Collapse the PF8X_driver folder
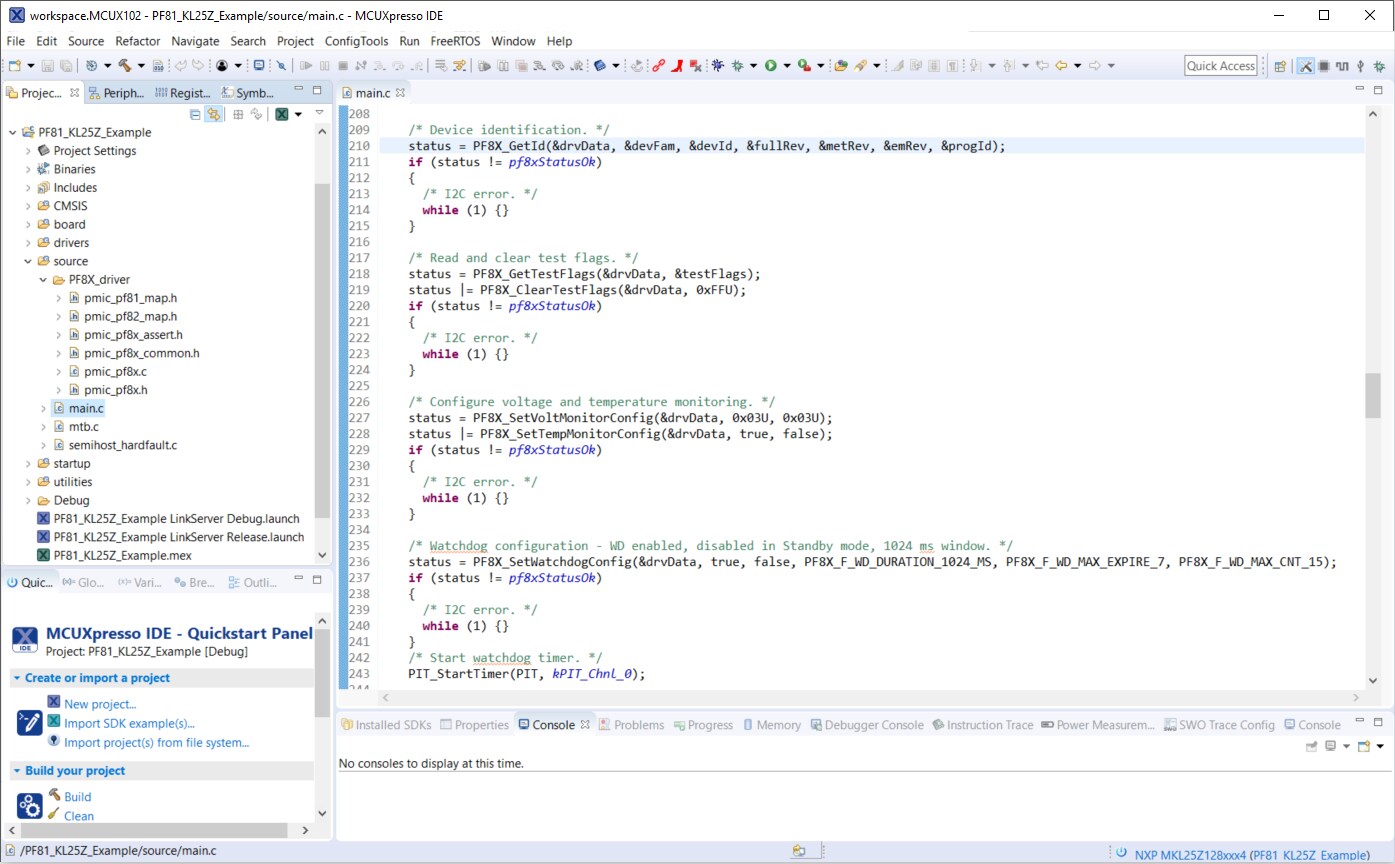The width and height of the screenshot is (1395, 864). pos(43,280)
